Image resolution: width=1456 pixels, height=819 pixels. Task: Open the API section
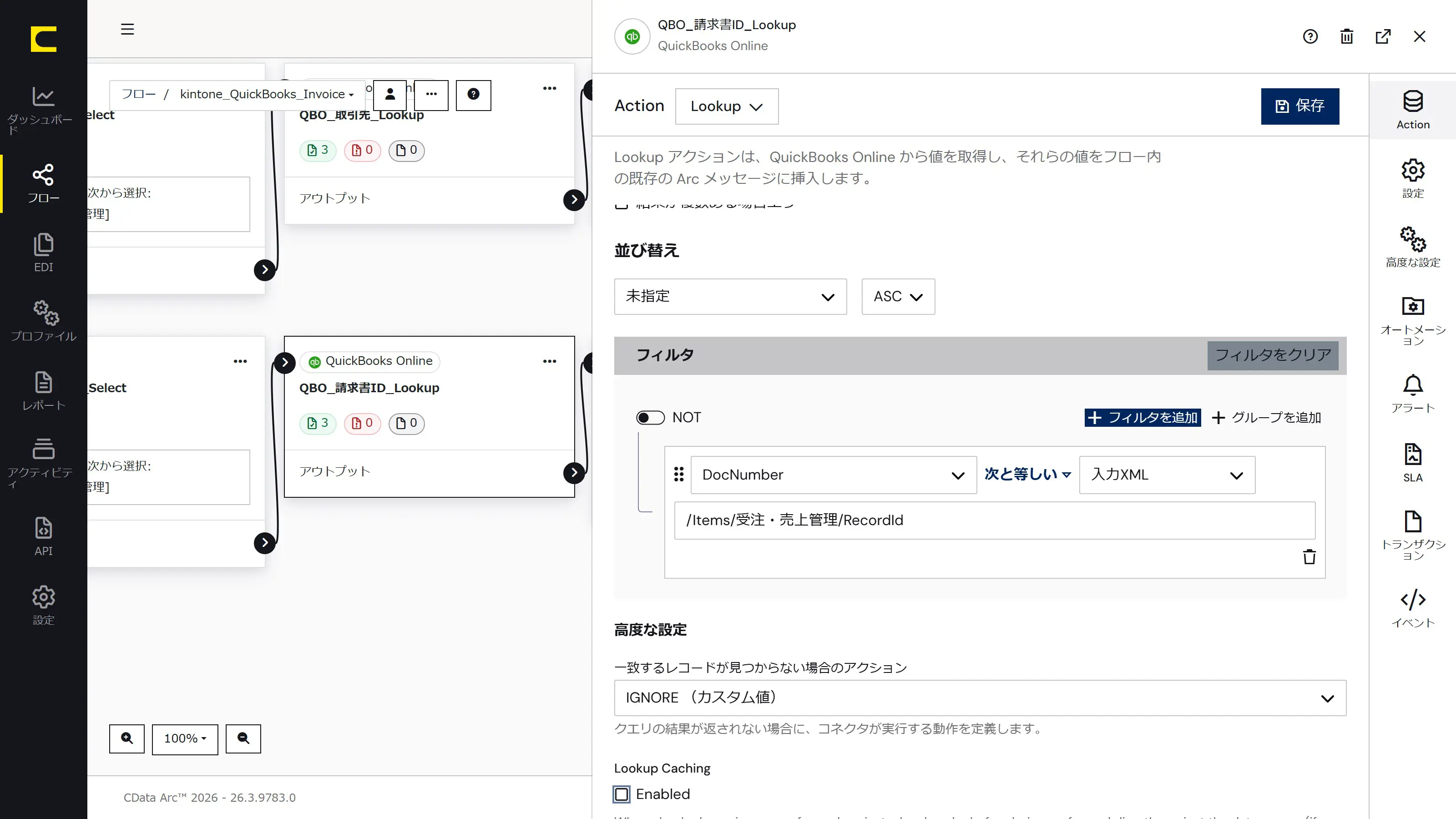tap(44, 536)
